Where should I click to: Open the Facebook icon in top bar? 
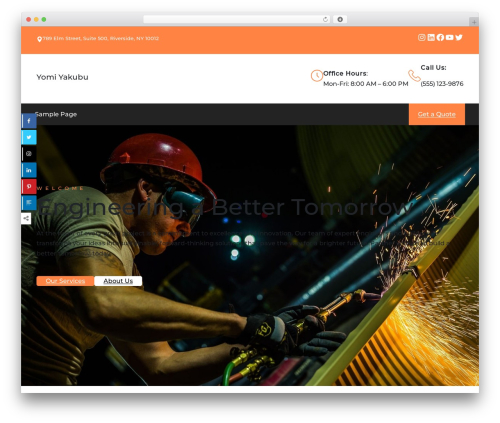tap(440, 38)
